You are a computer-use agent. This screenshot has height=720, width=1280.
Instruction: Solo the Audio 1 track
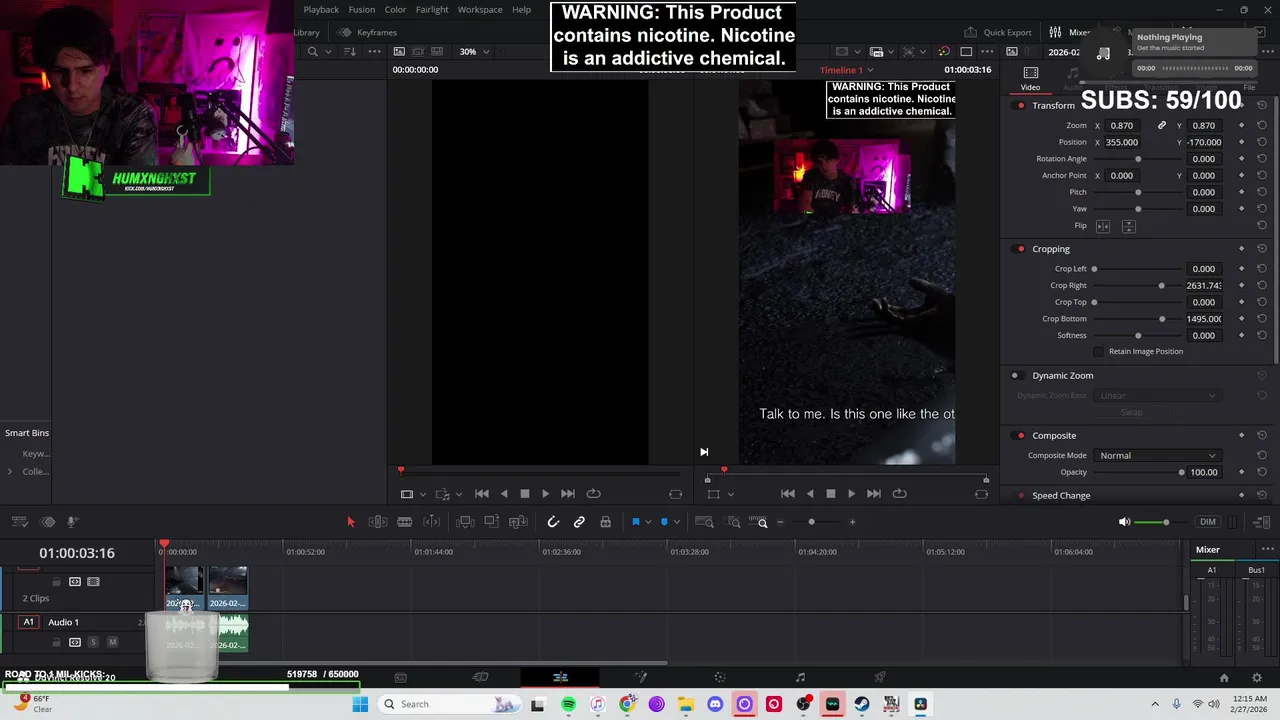click(x=93, y=642)
